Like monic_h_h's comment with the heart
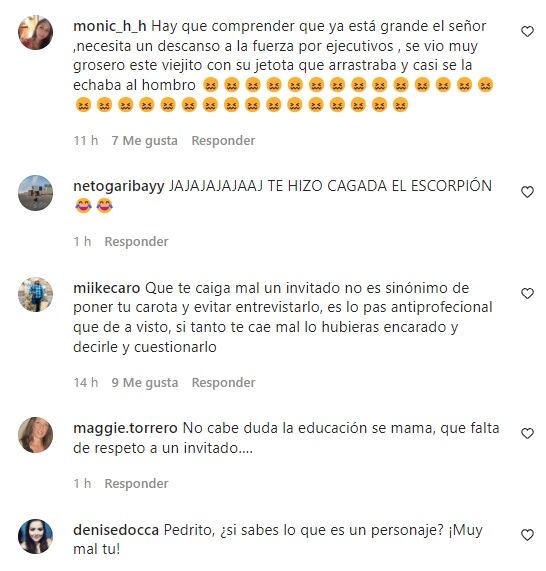The width and height of the screenshot is (546, 571). point(527,32)
